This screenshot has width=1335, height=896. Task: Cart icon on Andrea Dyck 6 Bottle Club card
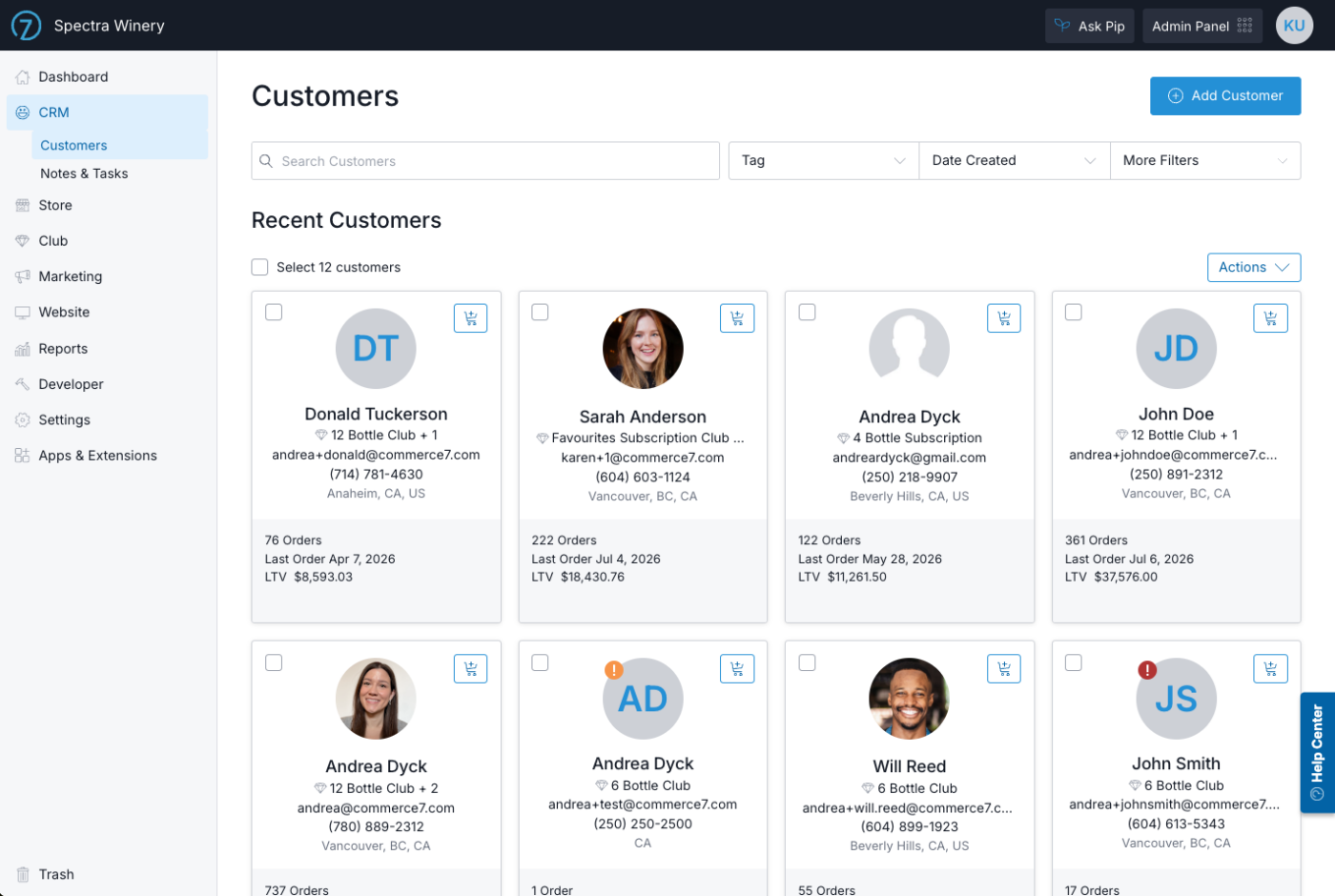point(737,668)
